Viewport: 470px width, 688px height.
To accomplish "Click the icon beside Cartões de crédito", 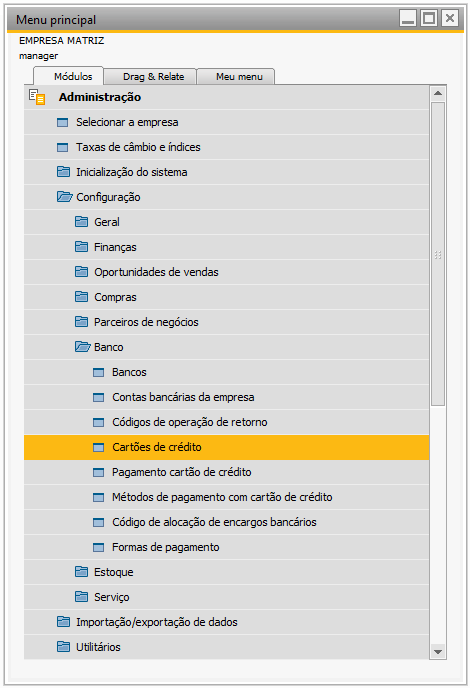I will click(99, 448).
